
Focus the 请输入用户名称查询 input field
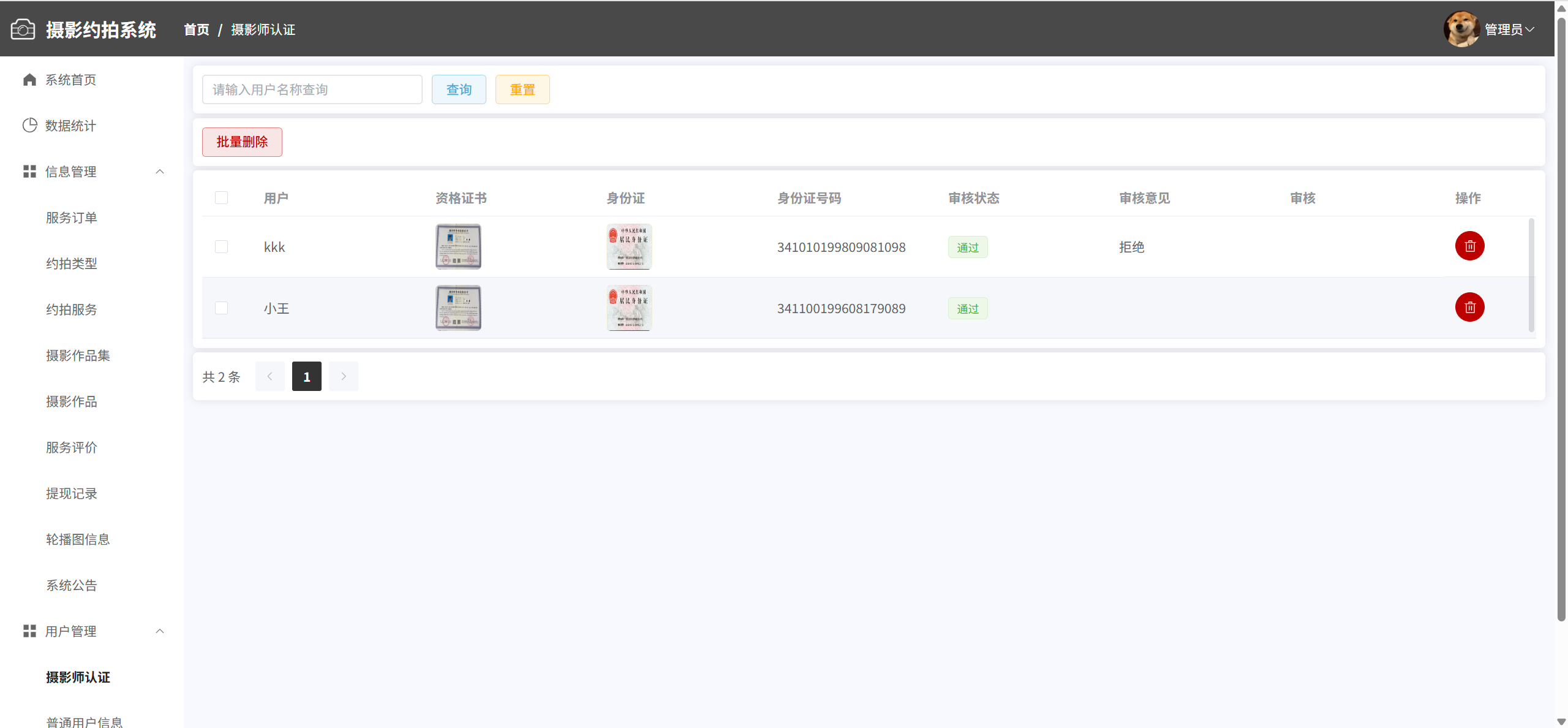pos(312,89)
